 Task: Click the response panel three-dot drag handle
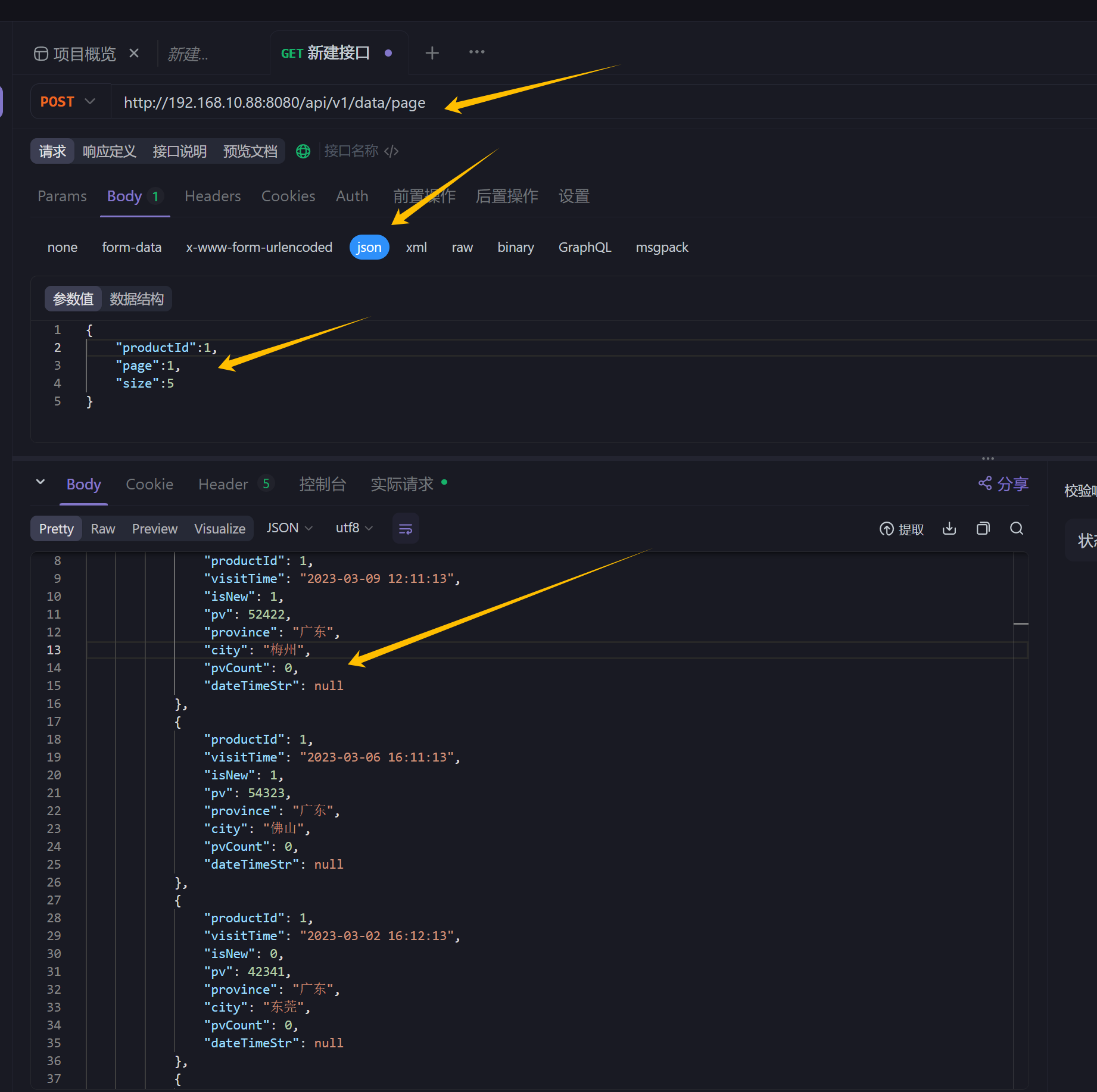click(x=988, y=458)
